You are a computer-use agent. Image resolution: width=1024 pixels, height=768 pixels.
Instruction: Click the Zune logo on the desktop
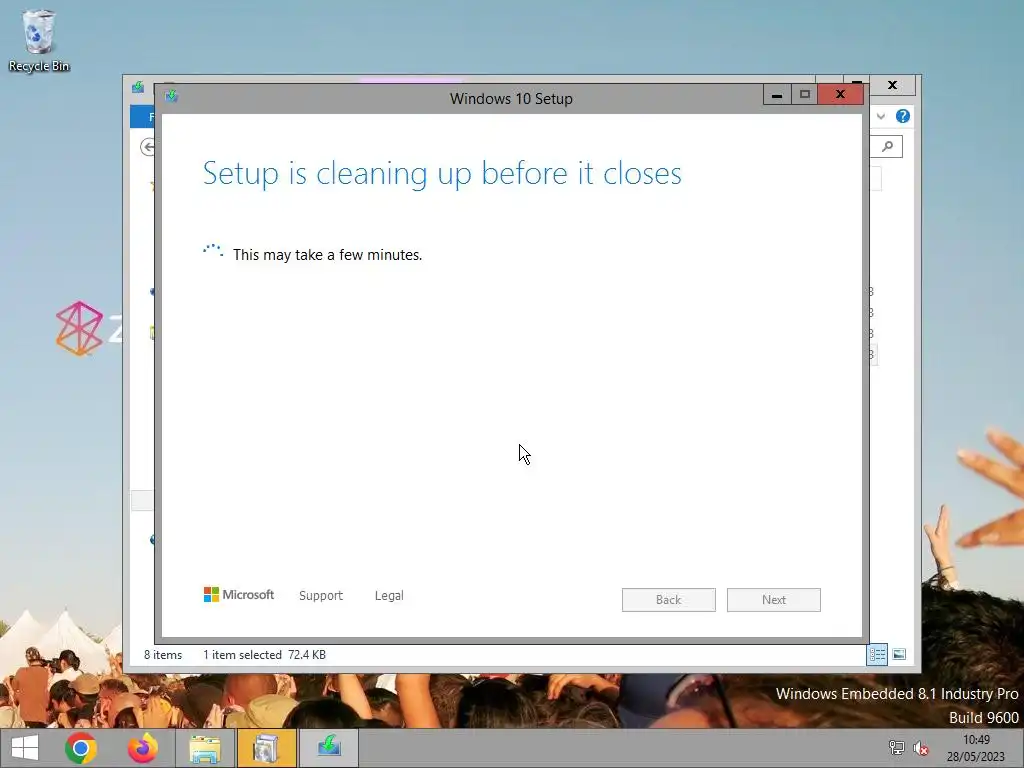(x=79, y=328)
